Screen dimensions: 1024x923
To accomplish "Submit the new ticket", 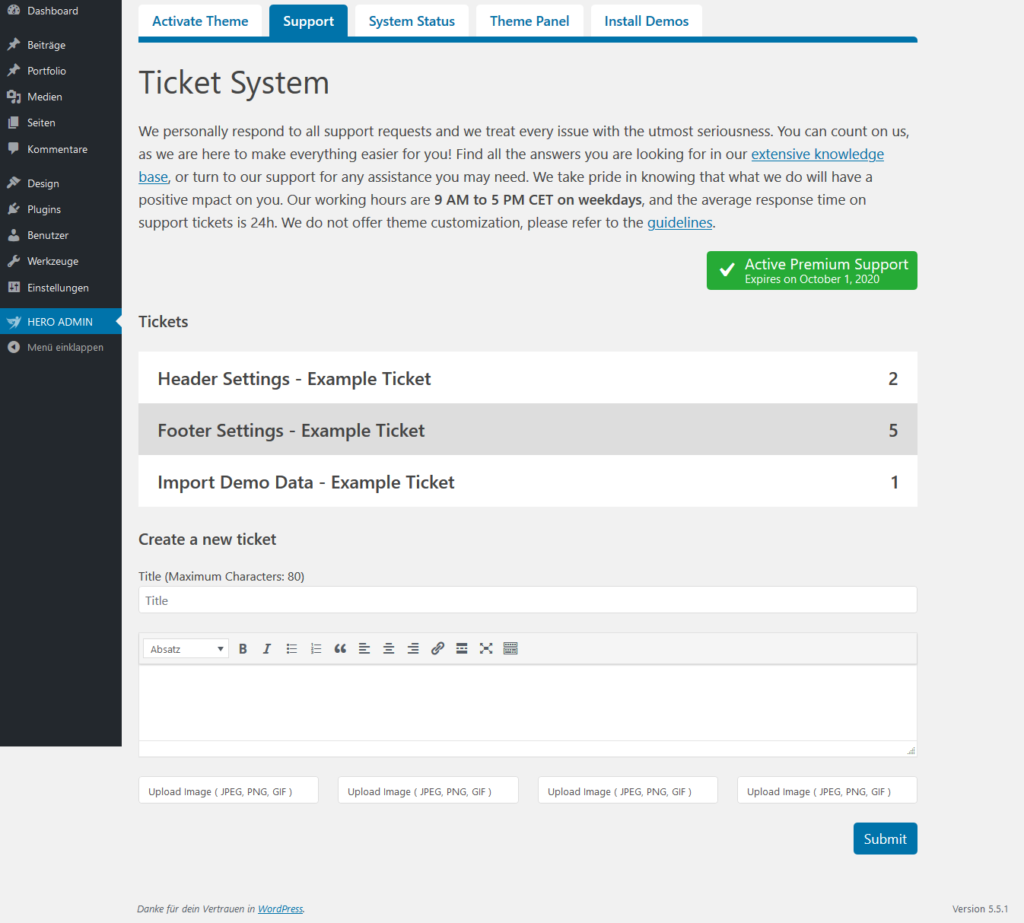I will (x=885, y=839).
